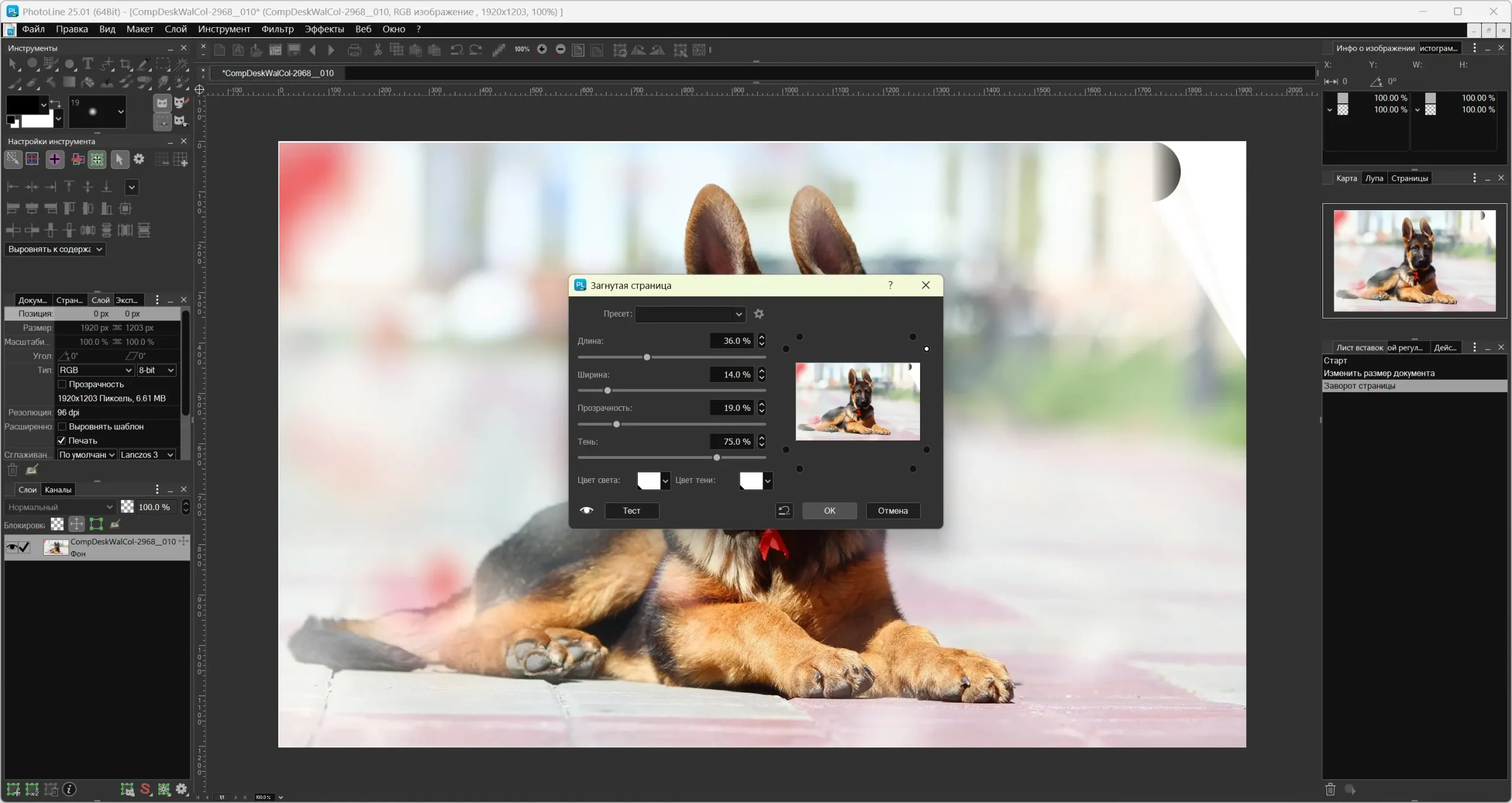This screenshot has width=1512, height=803.
Task: Open preset settings gear in dialog
Action: click(x=759, y=314)
